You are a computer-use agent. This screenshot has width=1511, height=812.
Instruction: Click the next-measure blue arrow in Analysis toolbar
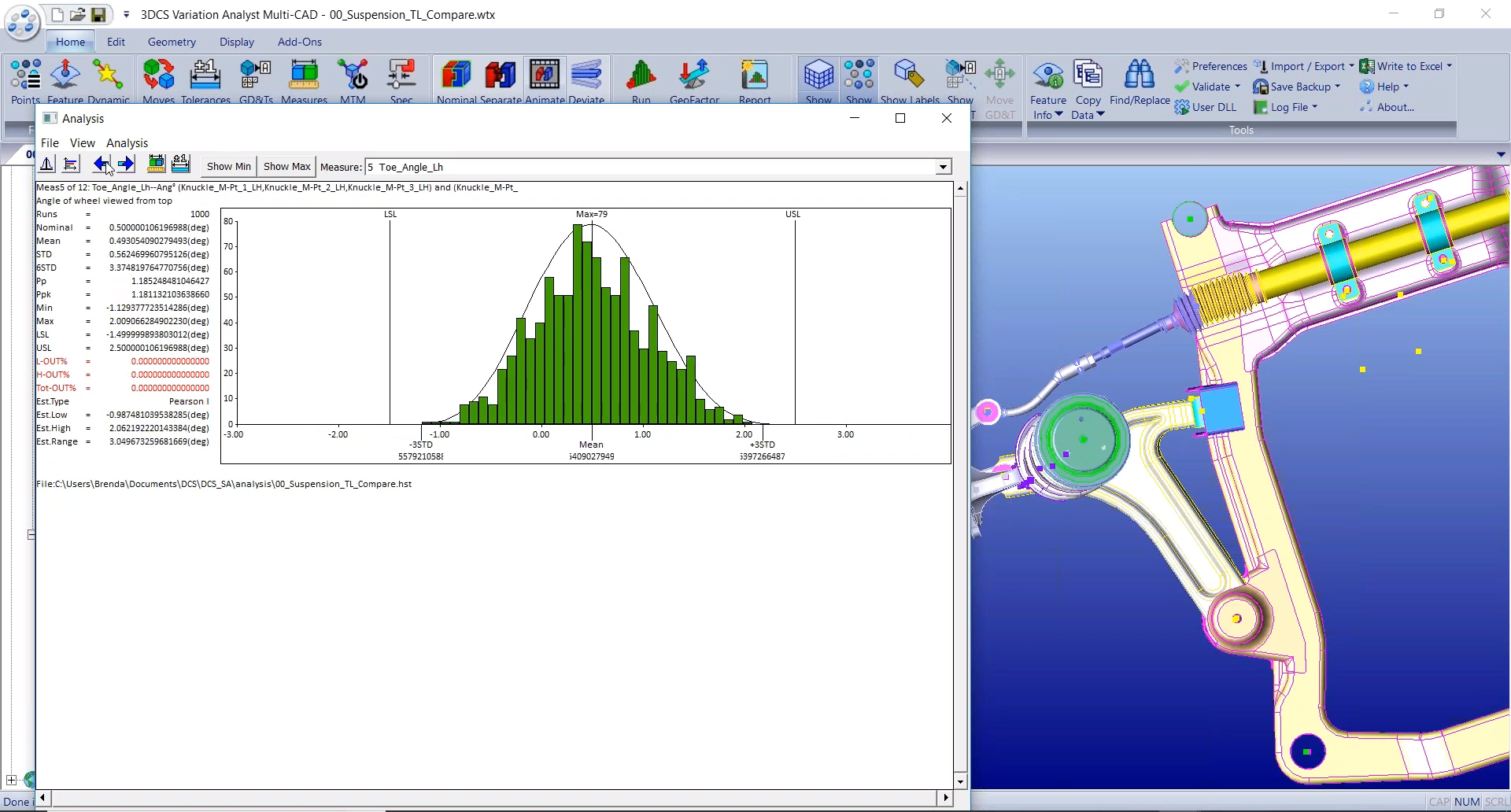coord(127,164)
